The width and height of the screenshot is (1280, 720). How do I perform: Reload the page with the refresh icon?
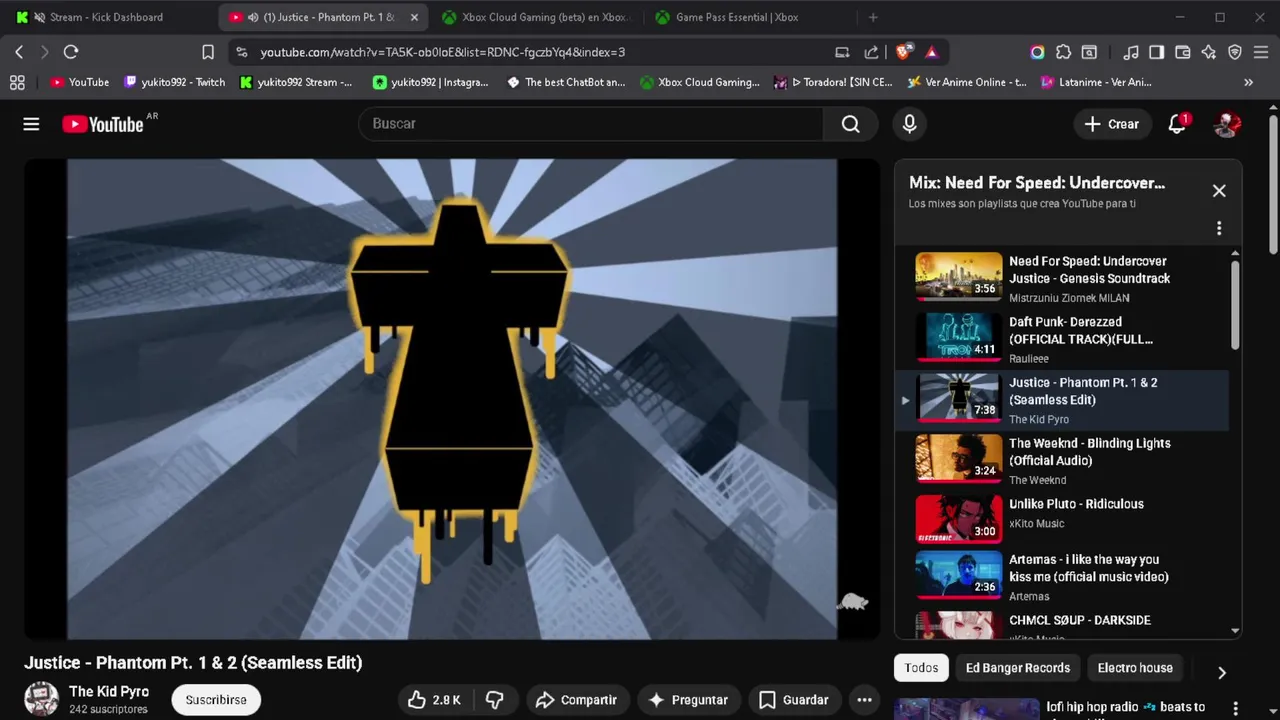pyautogui.click(x=71, y=52)
